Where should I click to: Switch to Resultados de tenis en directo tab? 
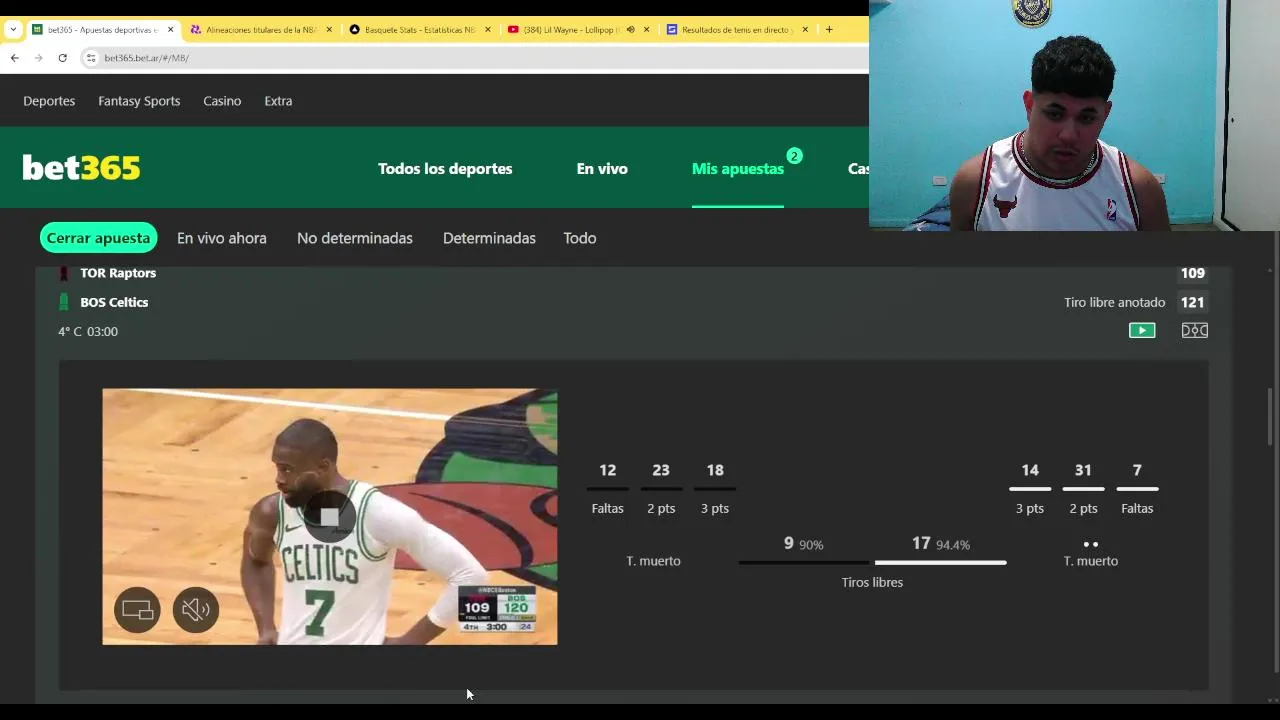click(x=737, y=29)
